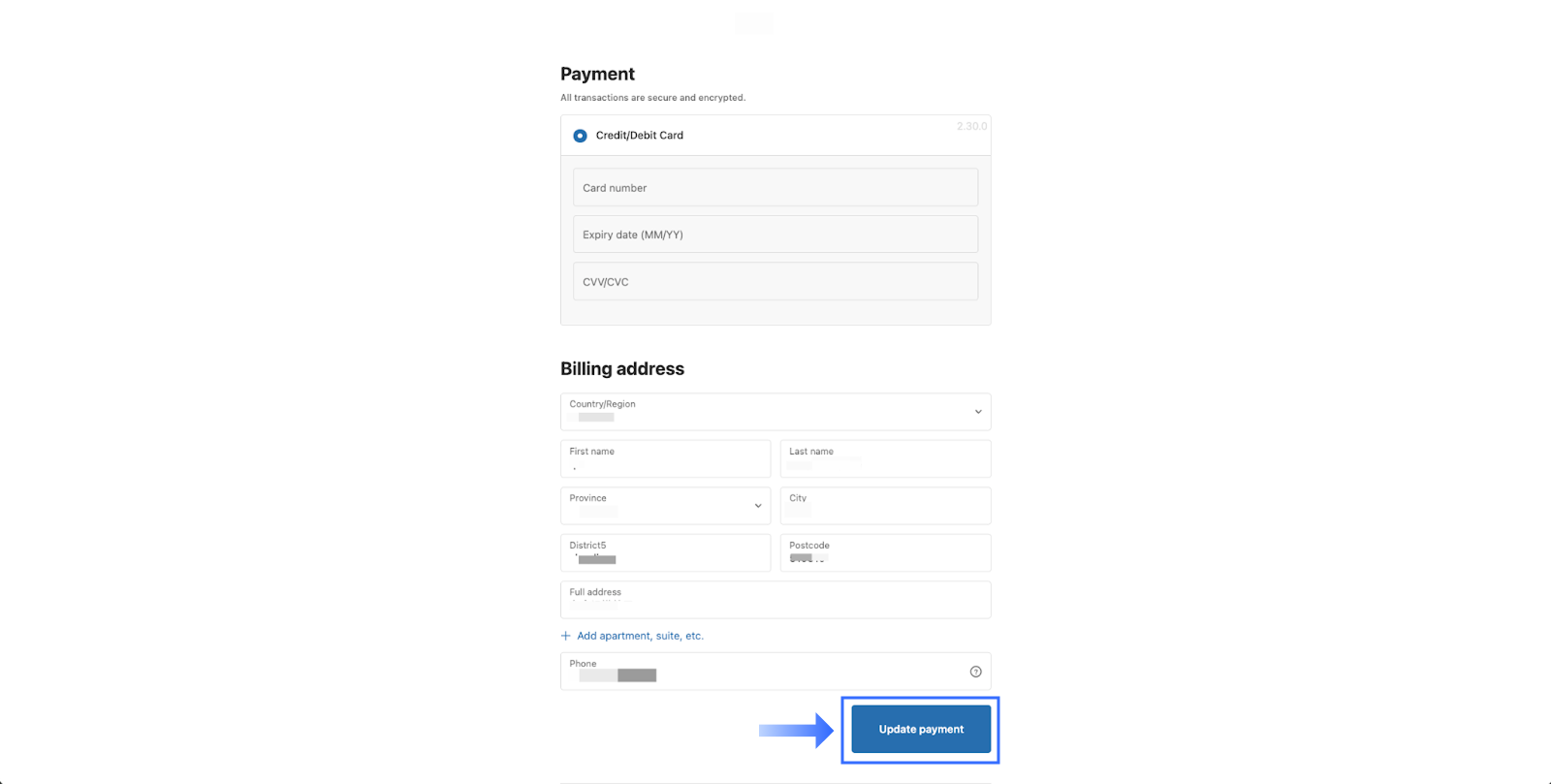Screen dimensions: 1551x784
Task: Click the Credit/Debit Card label text
Action: click(639, 136)
